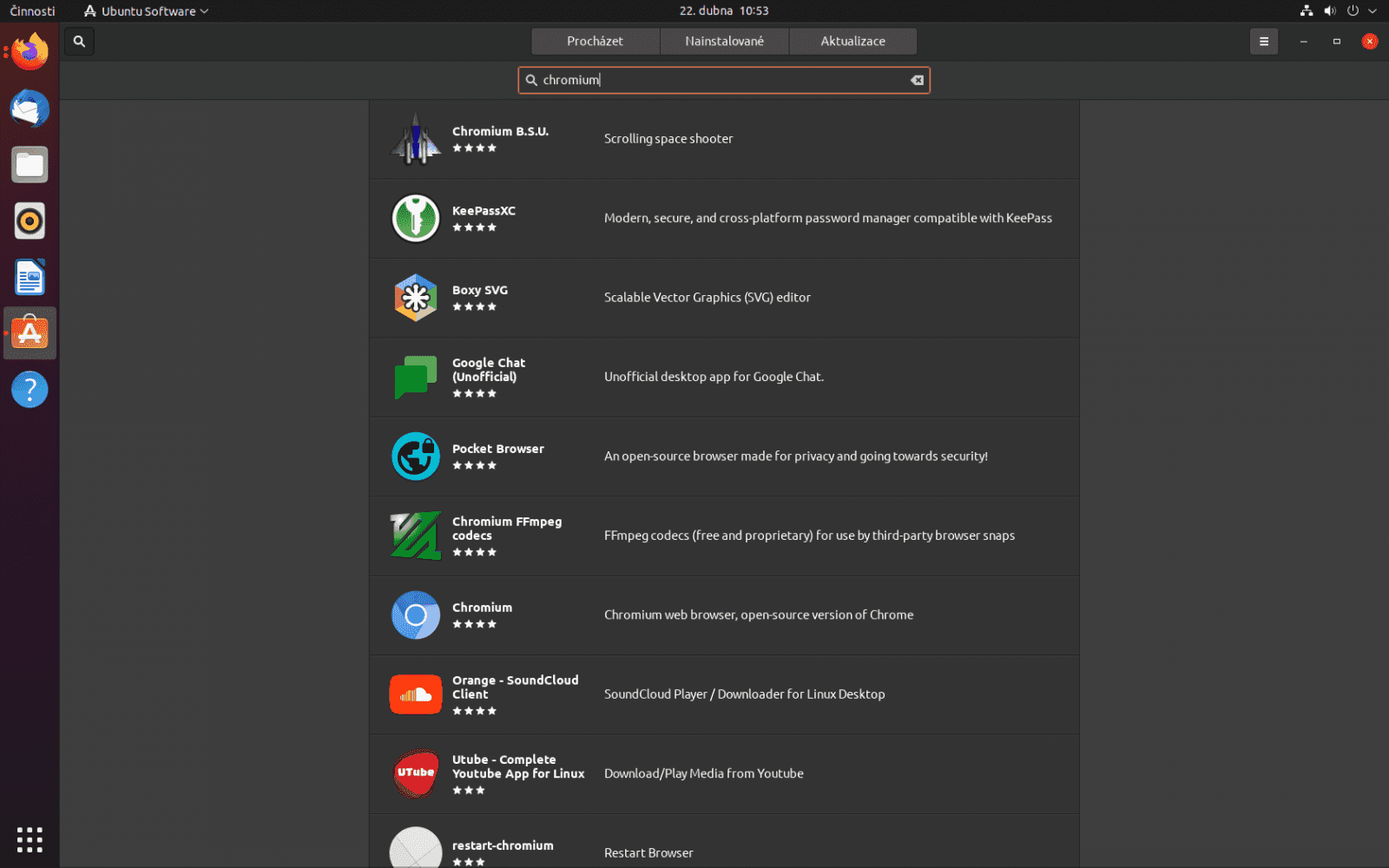The height and width of the screenshot is (868, 1389).
Task: Open the Chromium FFmpeg codecs entry
Action: click(416, 536)
